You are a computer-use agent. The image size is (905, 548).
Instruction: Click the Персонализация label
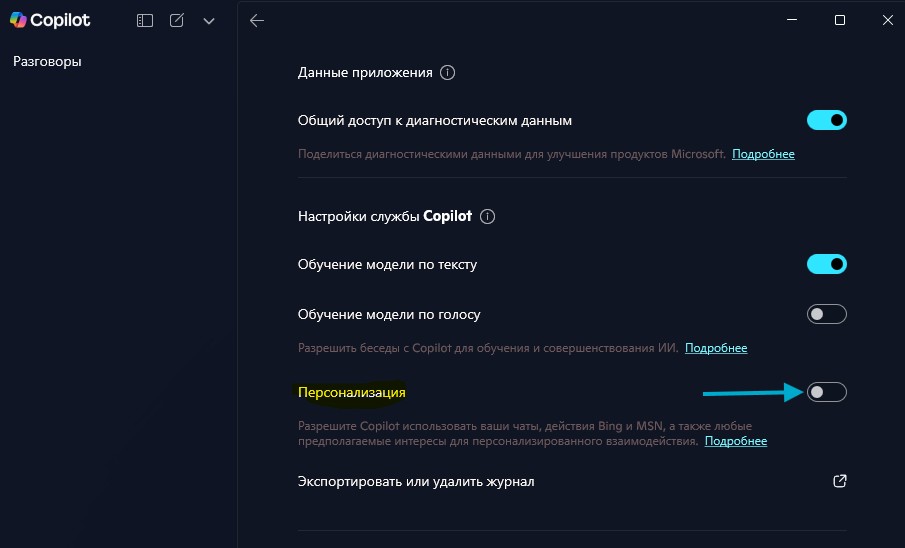click(x=351, y=393)
